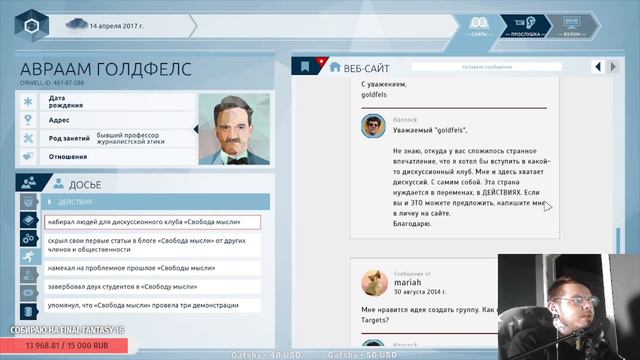Click mariah's cat avatar
The height and width of the screenshot is (360, 640).
(374, 282)
